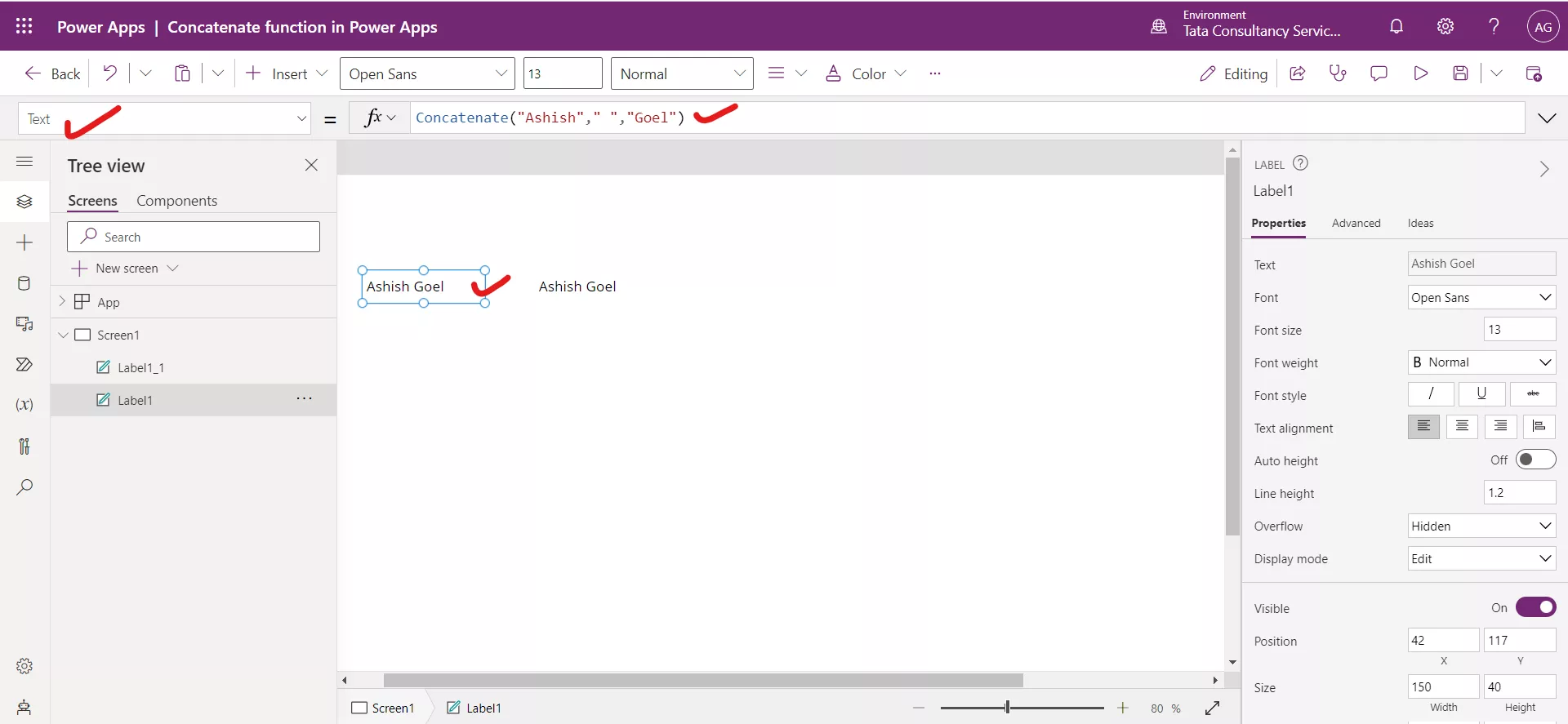The height and width of the screenshot is (724, 1568).
Task: Set text alignment to left
Action: pyautogui.click(x=1423, y=426)
